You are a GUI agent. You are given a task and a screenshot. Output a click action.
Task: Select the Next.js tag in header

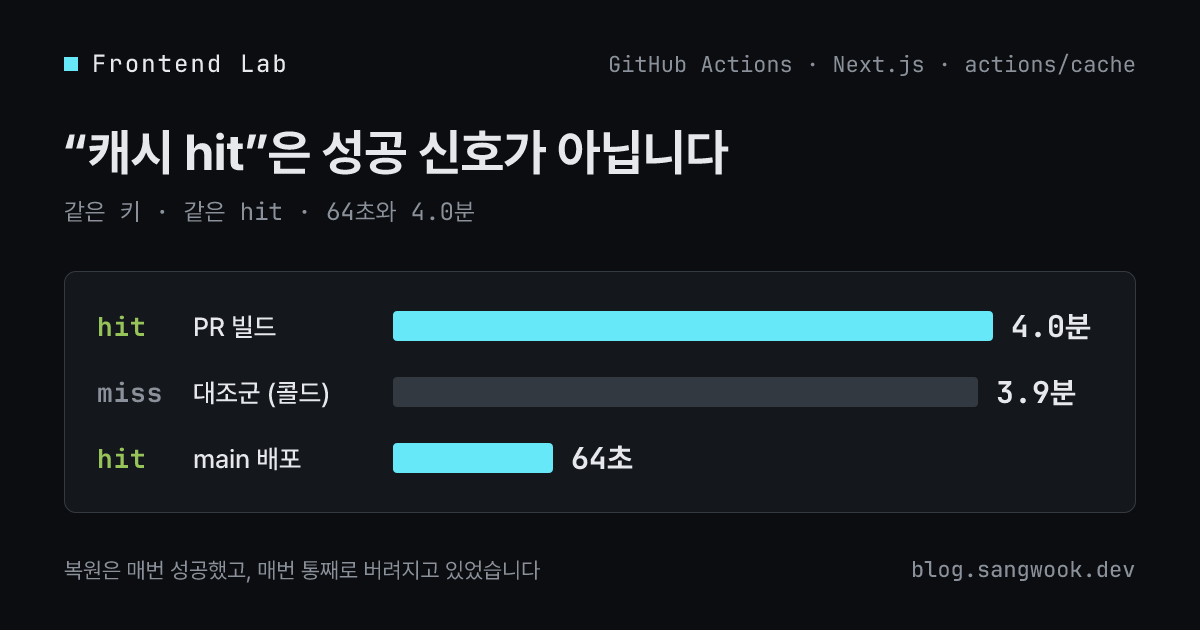879,65
